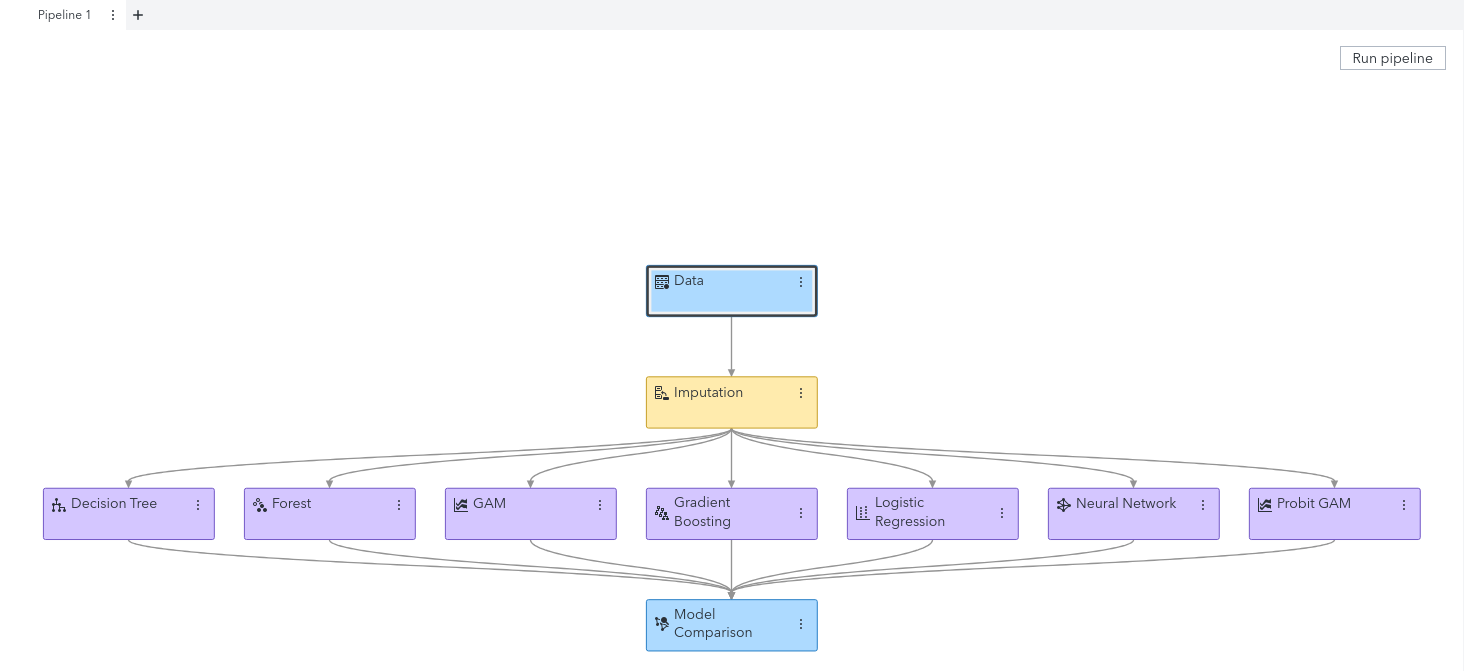Select the Imputation node label
Image resolution: width=1464 pixels, height=671 pixels.
click(x=708, y=393)
